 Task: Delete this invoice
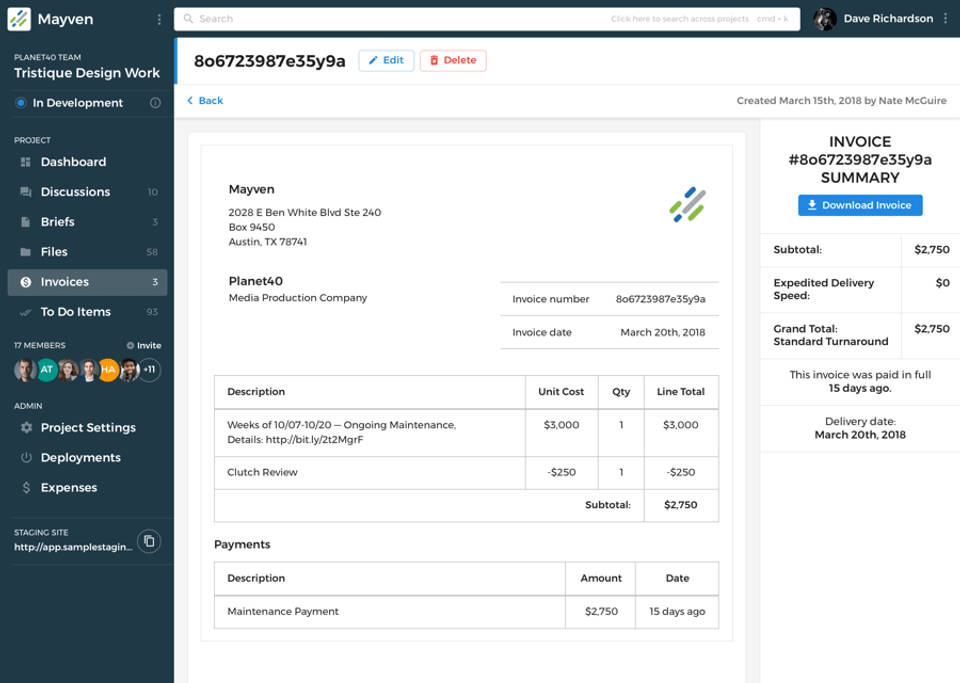[x=453, y=60]
